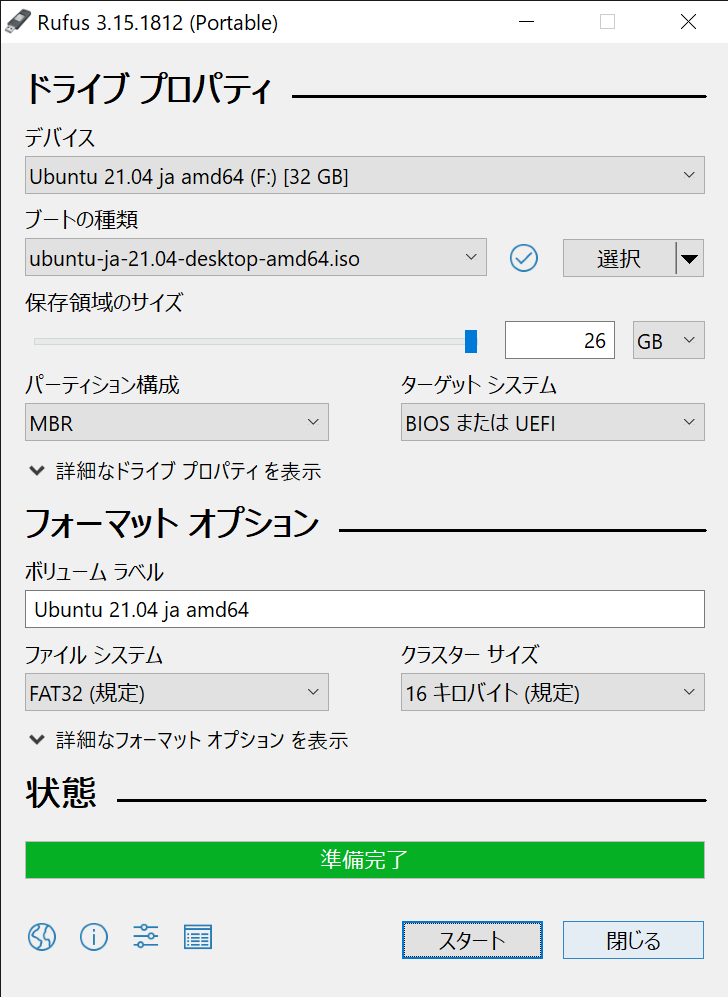The height and width of the screenshot is (997, 728).
Task: Click the スタート button
Action: (x=472, y=940)
